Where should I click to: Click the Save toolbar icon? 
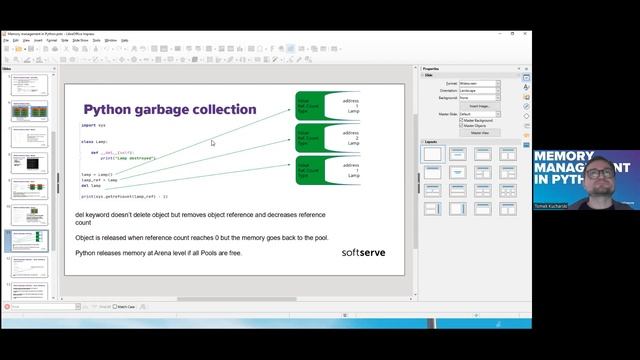(31, 49)
